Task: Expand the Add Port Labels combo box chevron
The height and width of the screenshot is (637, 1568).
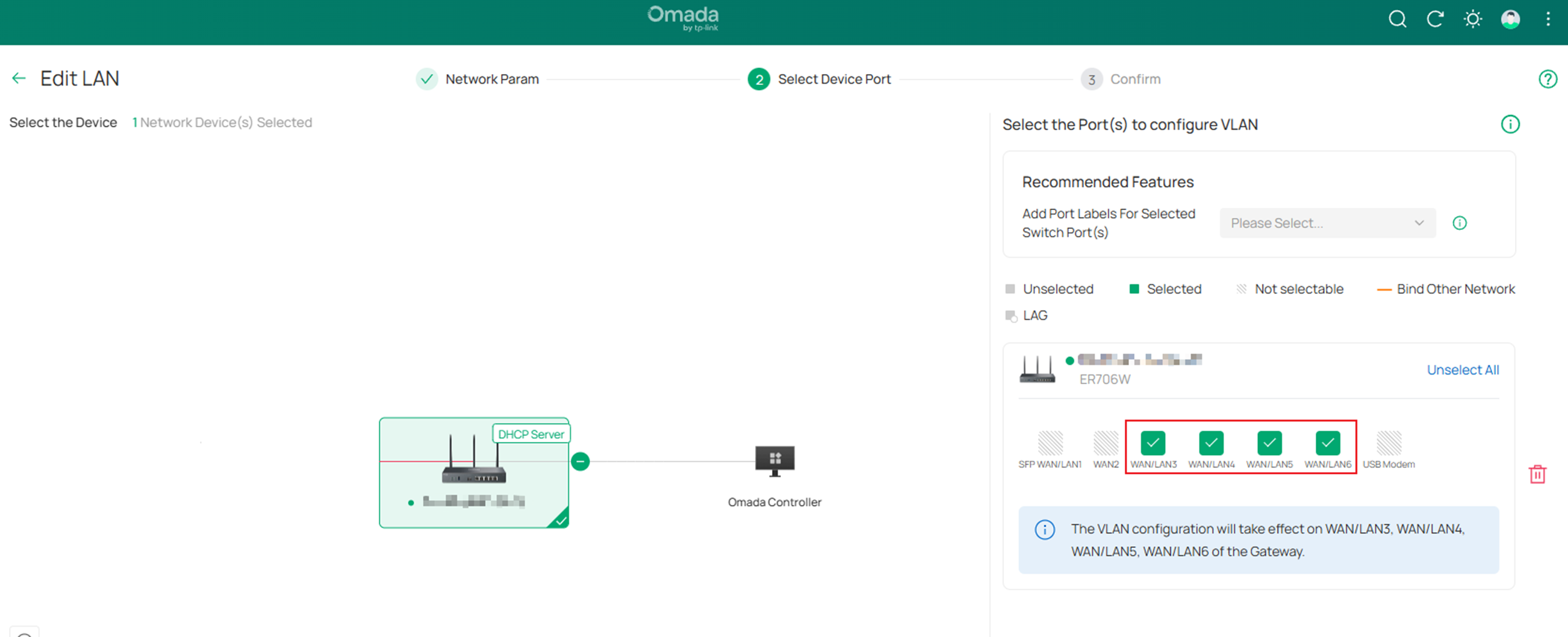Action: (x=1419, y=223)
